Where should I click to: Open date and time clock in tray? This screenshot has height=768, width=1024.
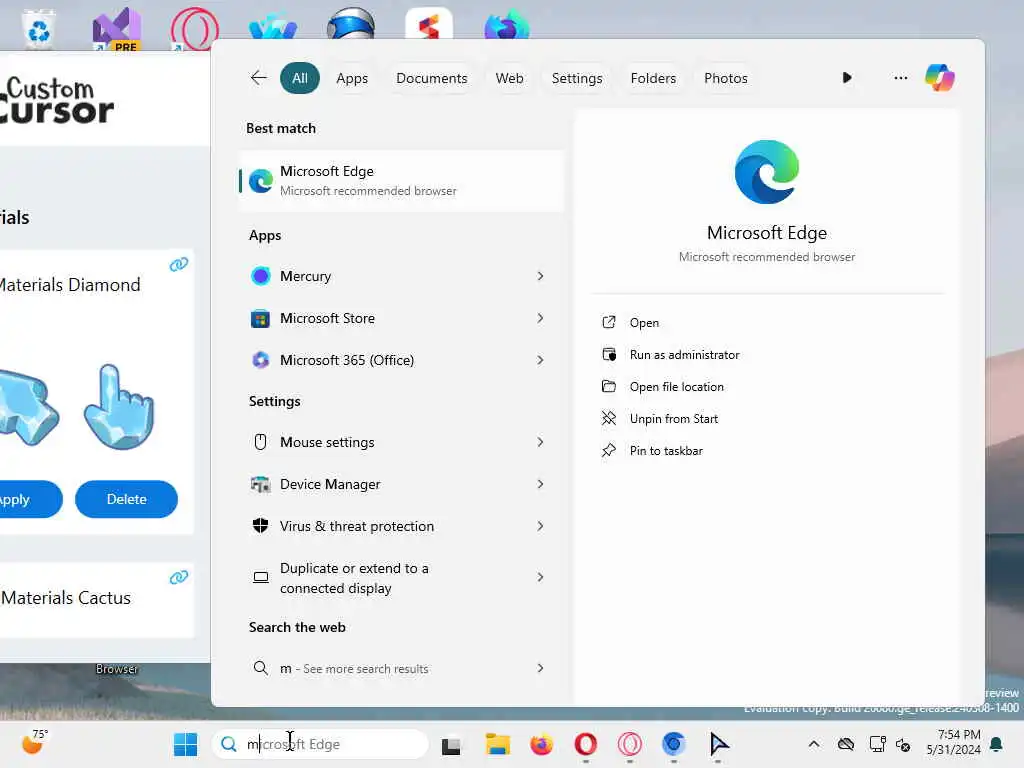[x=953, y=743]
